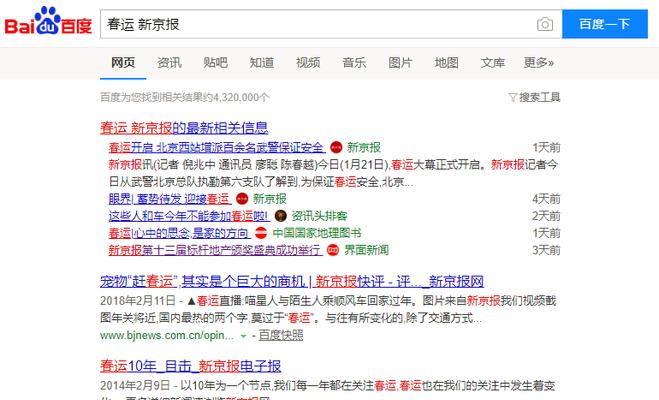Open 春运 新京报的最新相关信息 link

point(184,128)
